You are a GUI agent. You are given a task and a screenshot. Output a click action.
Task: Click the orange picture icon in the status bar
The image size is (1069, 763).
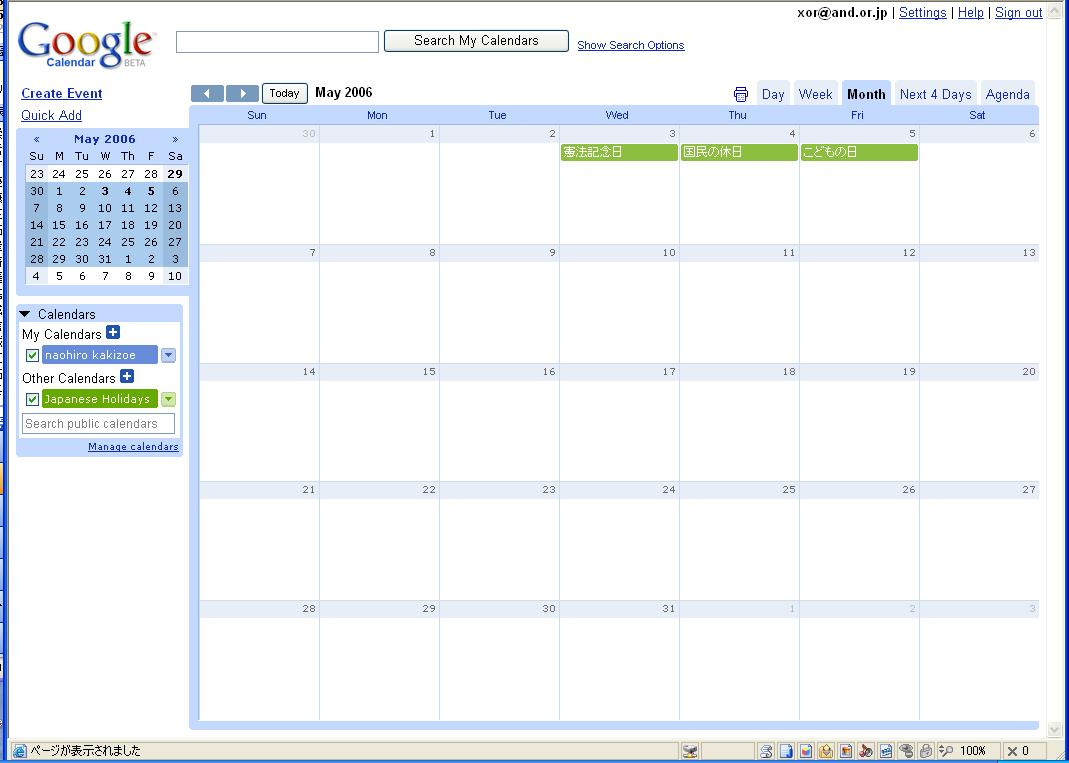point(845,751)
